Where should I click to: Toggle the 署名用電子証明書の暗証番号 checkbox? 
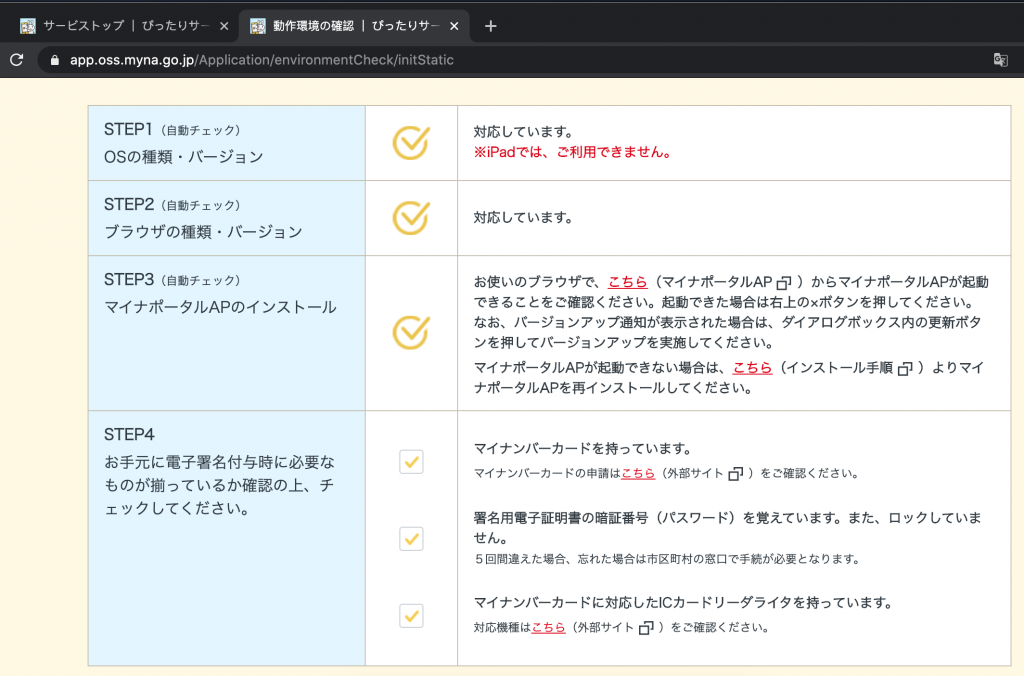410,538
